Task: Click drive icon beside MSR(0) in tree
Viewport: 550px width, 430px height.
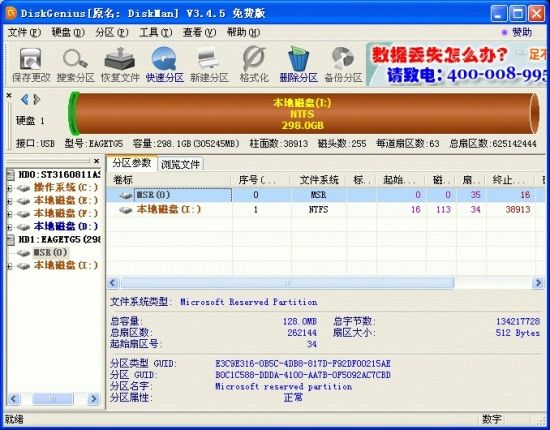Action: 24,253
